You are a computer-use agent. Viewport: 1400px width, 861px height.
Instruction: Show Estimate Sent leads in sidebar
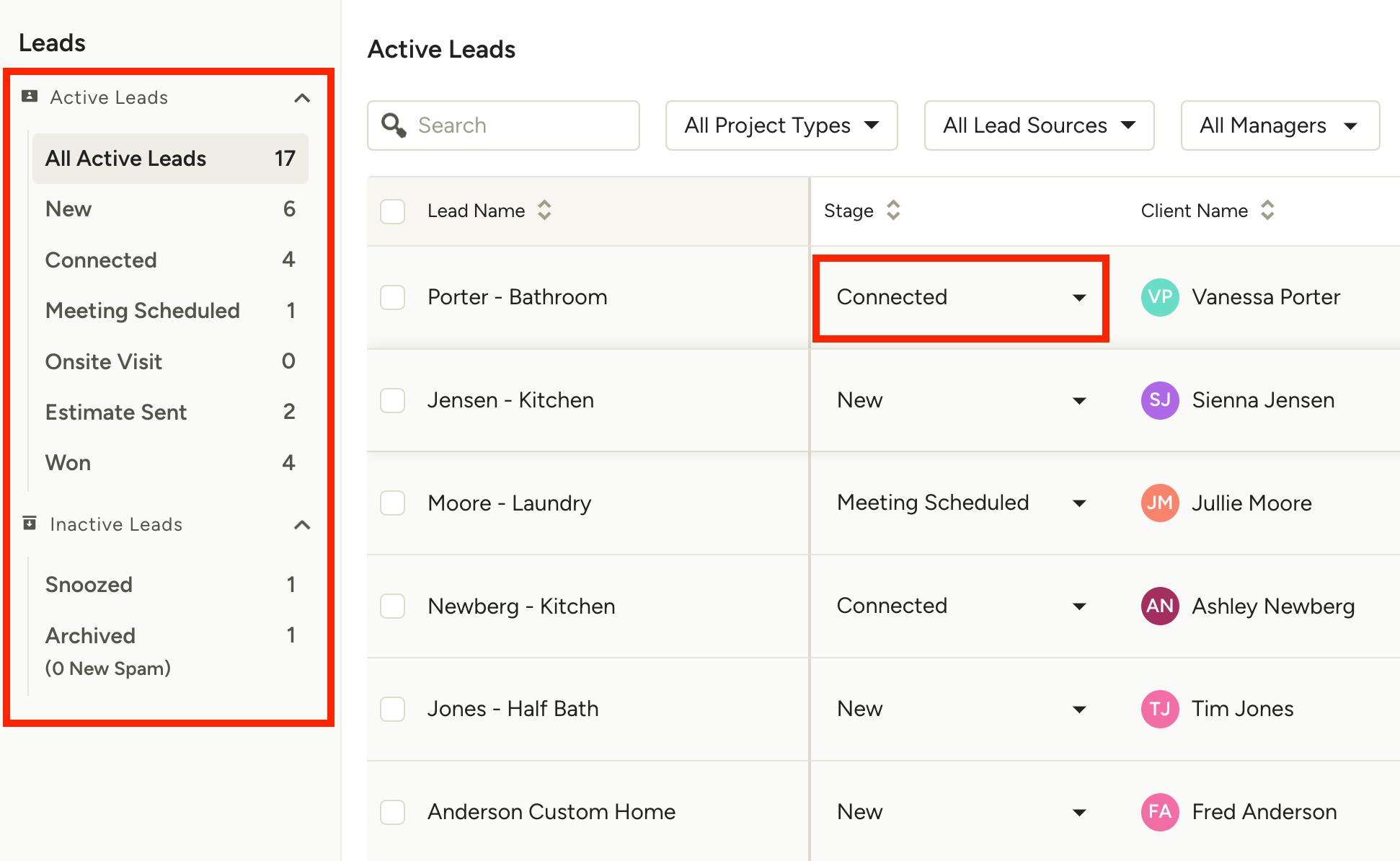coord(116,412)
